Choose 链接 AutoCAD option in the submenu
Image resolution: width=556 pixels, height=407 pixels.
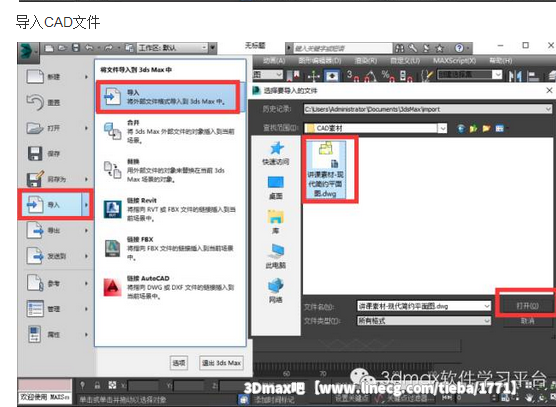click(x=169, y=287)
